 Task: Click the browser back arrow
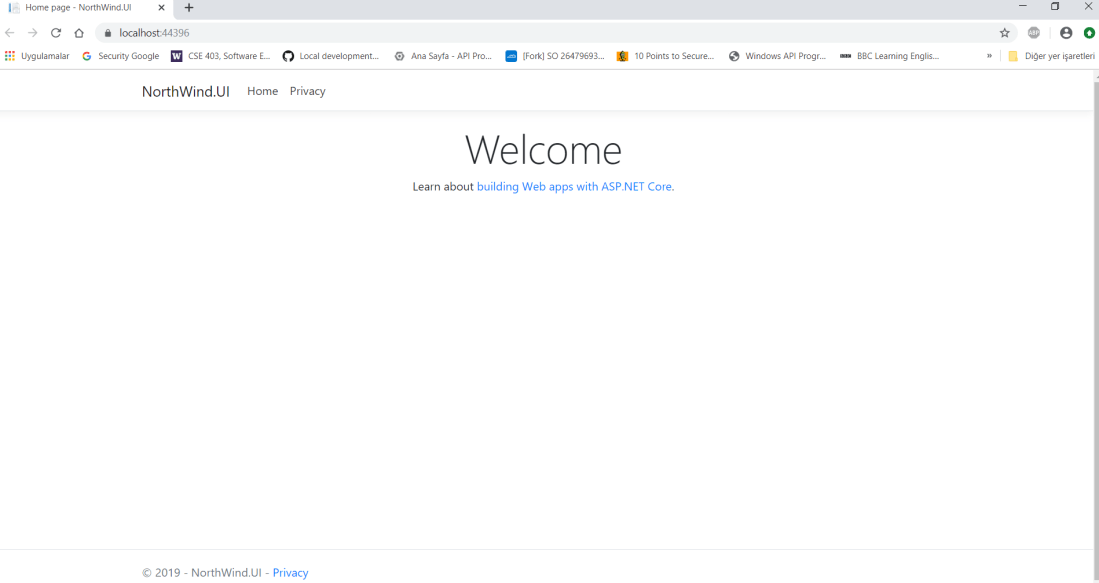coord(10,33)
